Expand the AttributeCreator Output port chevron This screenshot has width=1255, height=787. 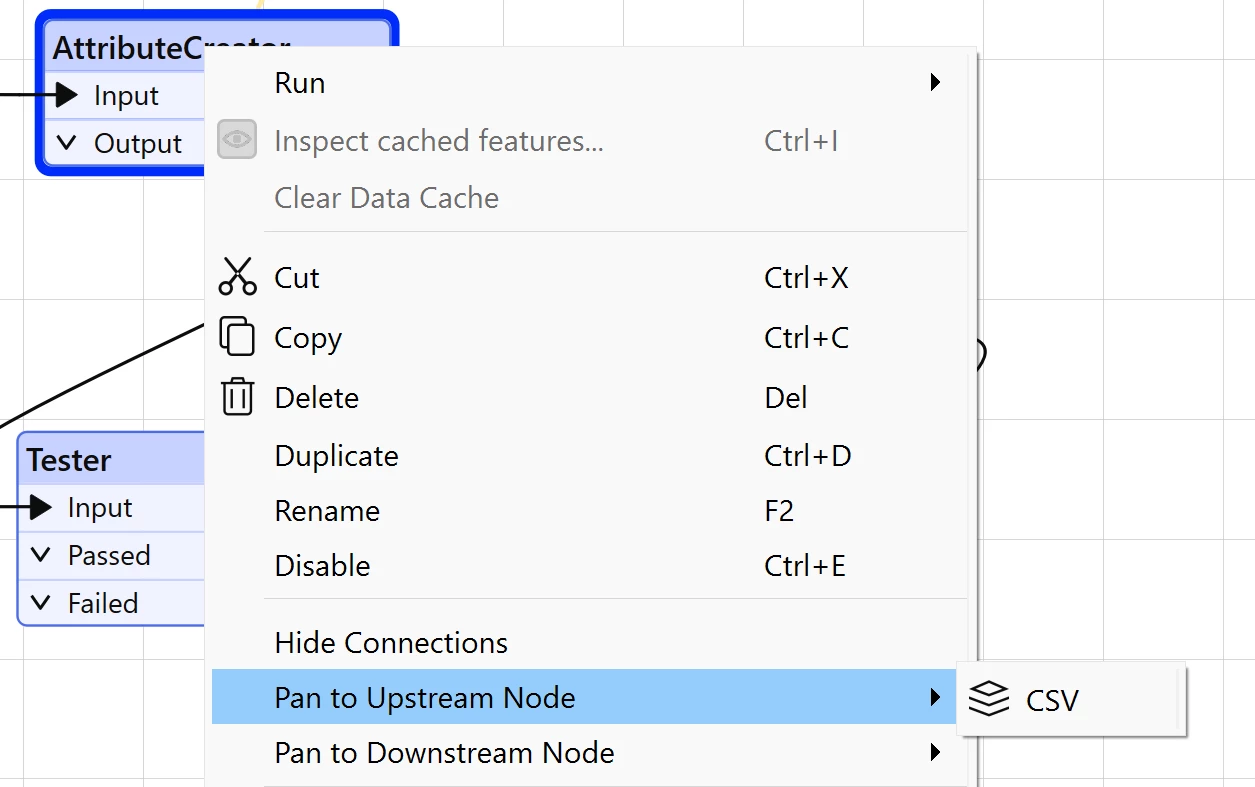pyautogui.click(x=66, y=143)
